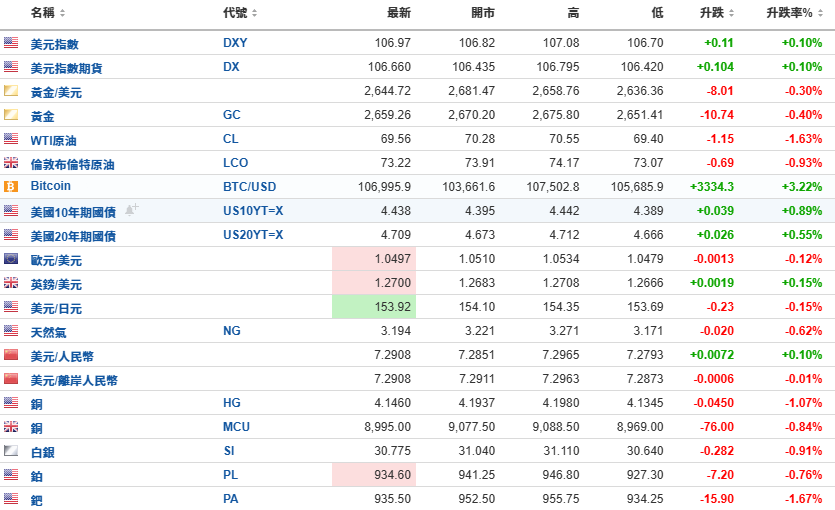Click the 開市 column header
The height and width of the screenshot is (510, 835).
click(482, 13)
